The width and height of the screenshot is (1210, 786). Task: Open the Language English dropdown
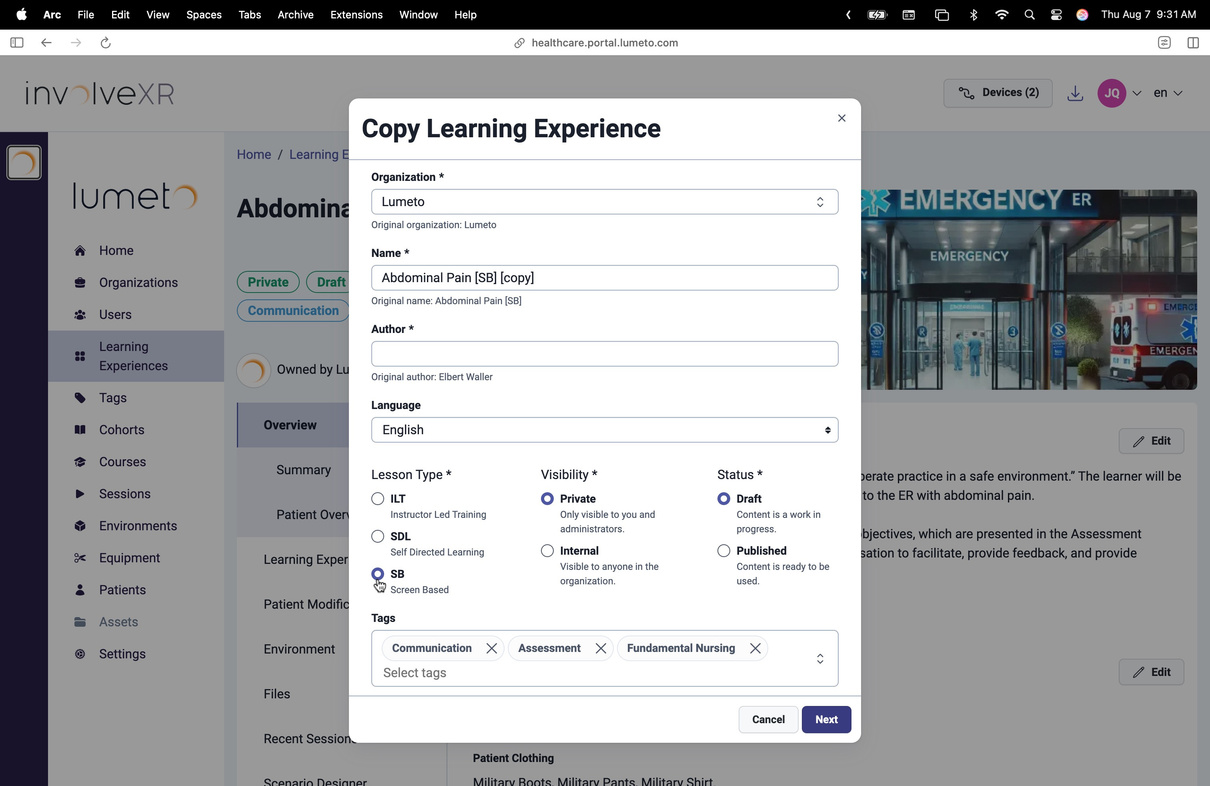(604, 430)
